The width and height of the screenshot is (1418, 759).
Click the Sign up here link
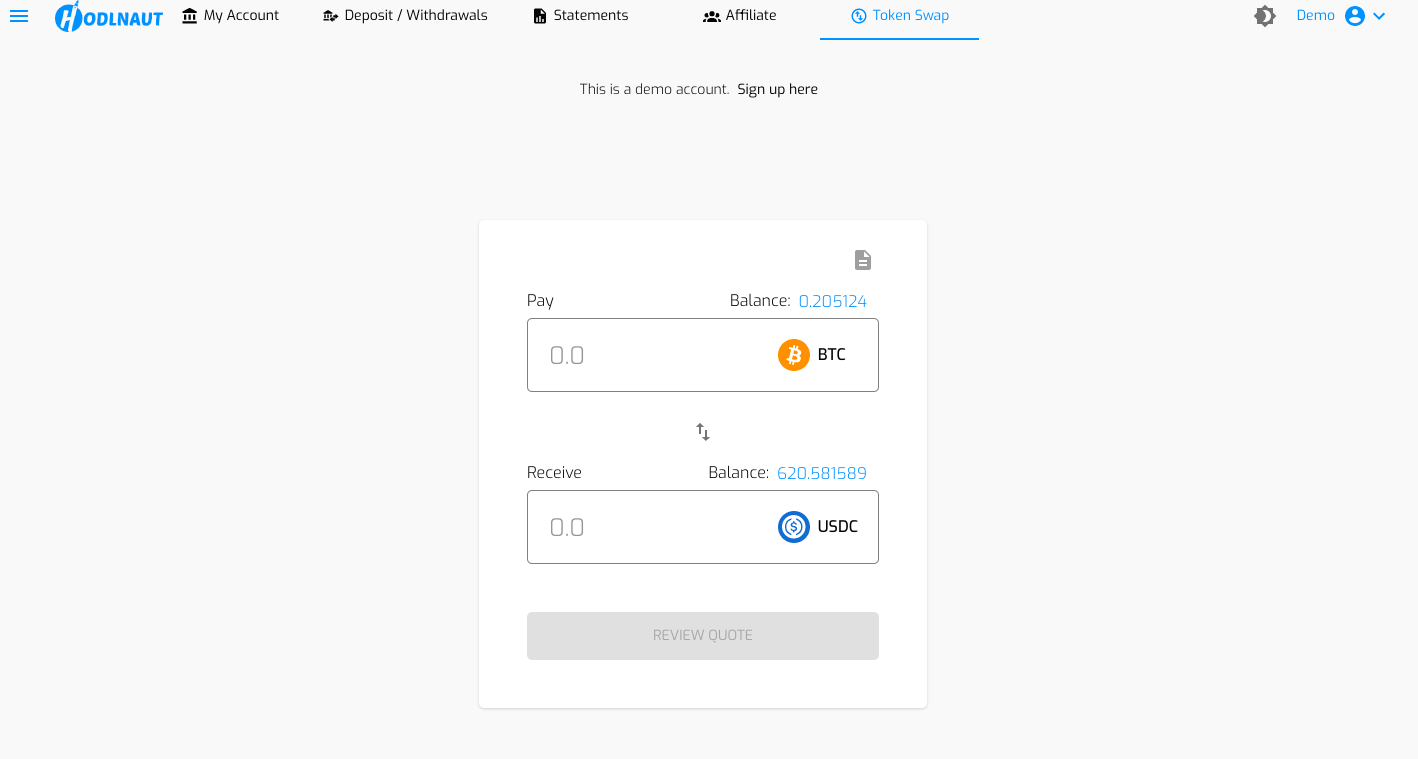pos(778,89)
